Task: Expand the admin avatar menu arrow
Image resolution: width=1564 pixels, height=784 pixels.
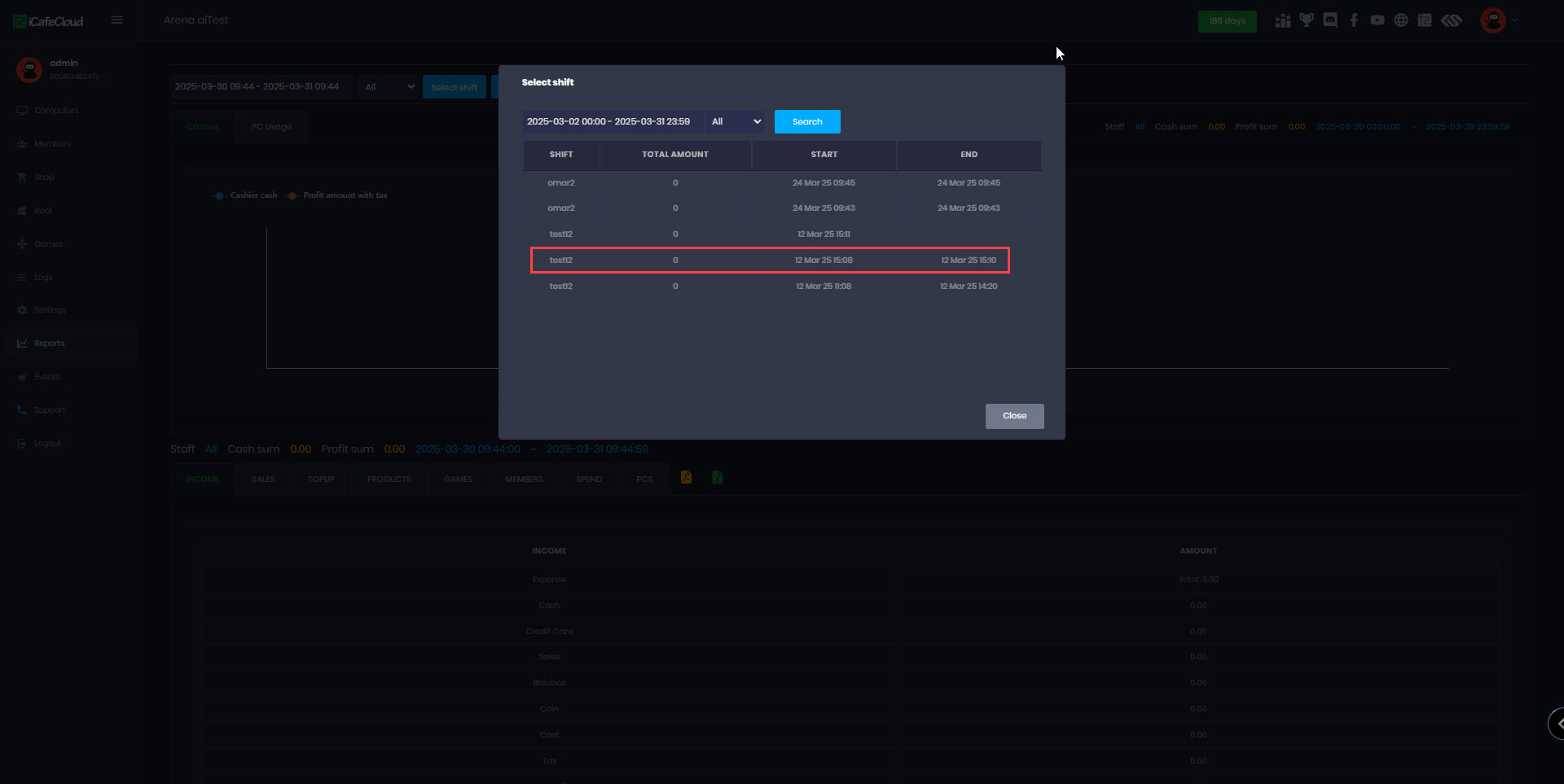Action: point(1515,20)
